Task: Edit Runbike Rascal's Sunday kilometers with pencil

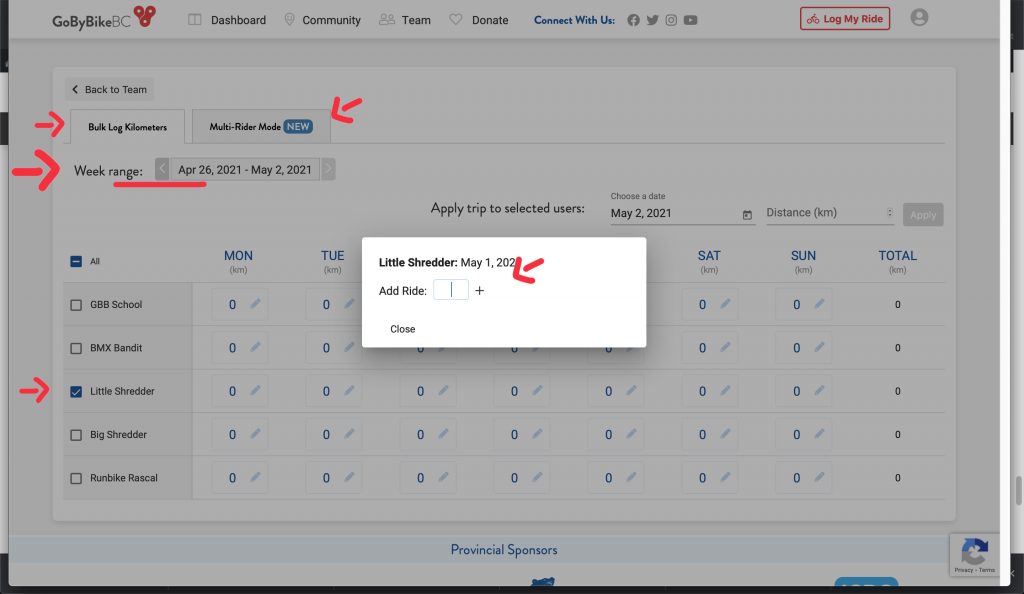Action: 820,477
